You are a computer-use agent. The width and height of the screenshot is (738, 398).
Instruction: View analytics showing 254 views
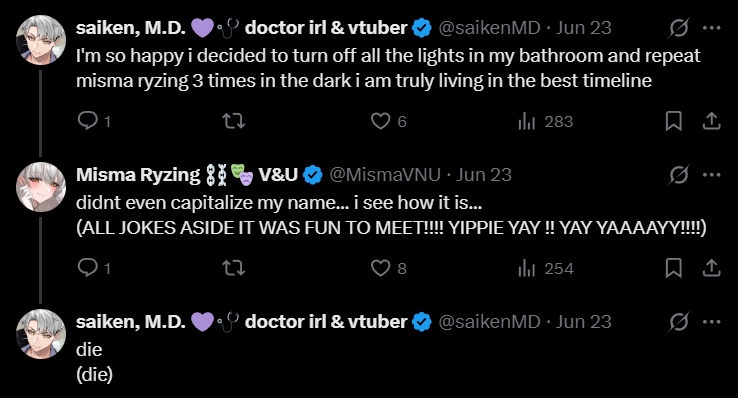[x=527, y=268]
